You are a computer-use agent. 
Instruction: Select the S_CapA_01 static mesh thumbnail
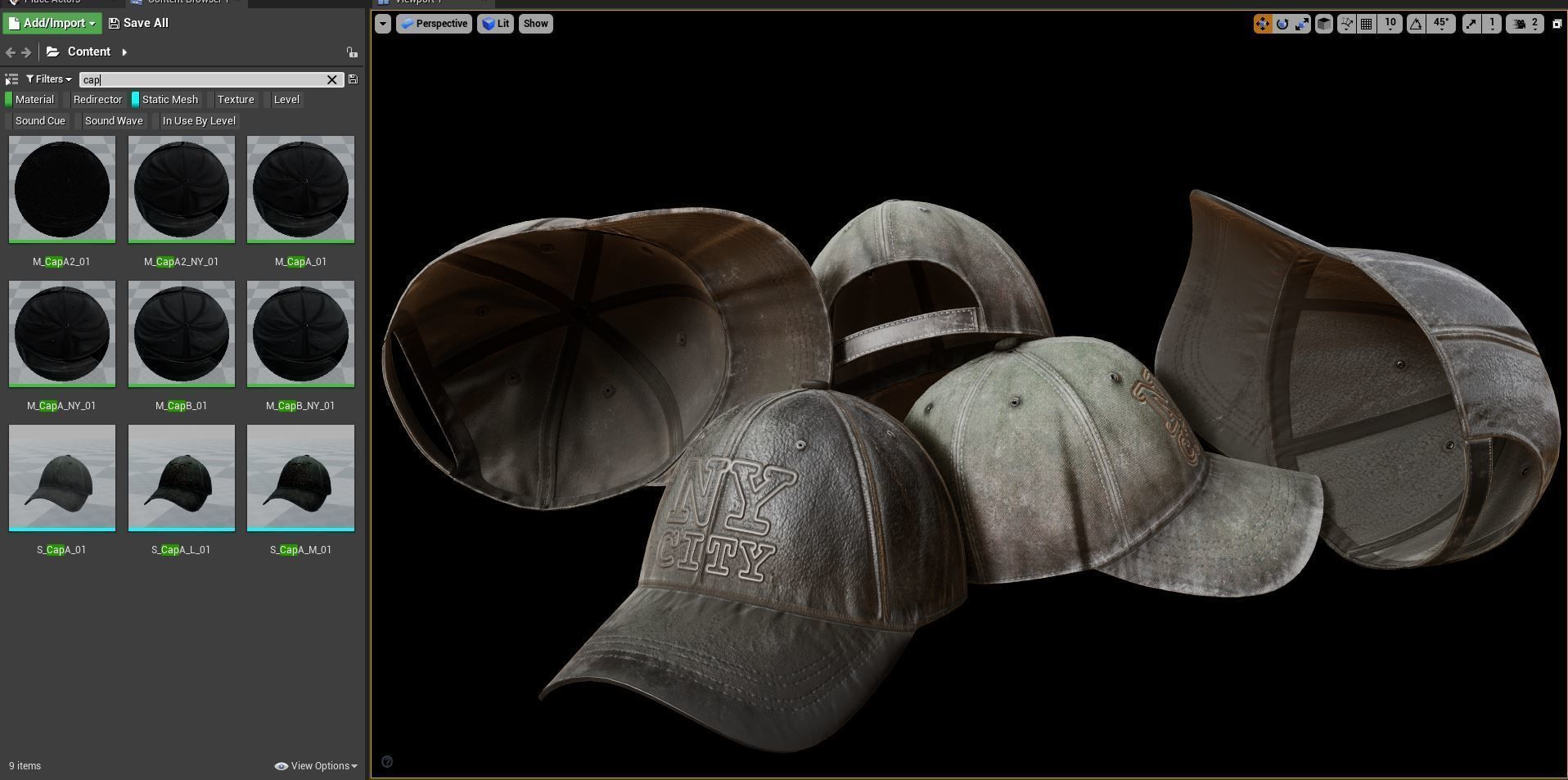[x=62, y=478]
